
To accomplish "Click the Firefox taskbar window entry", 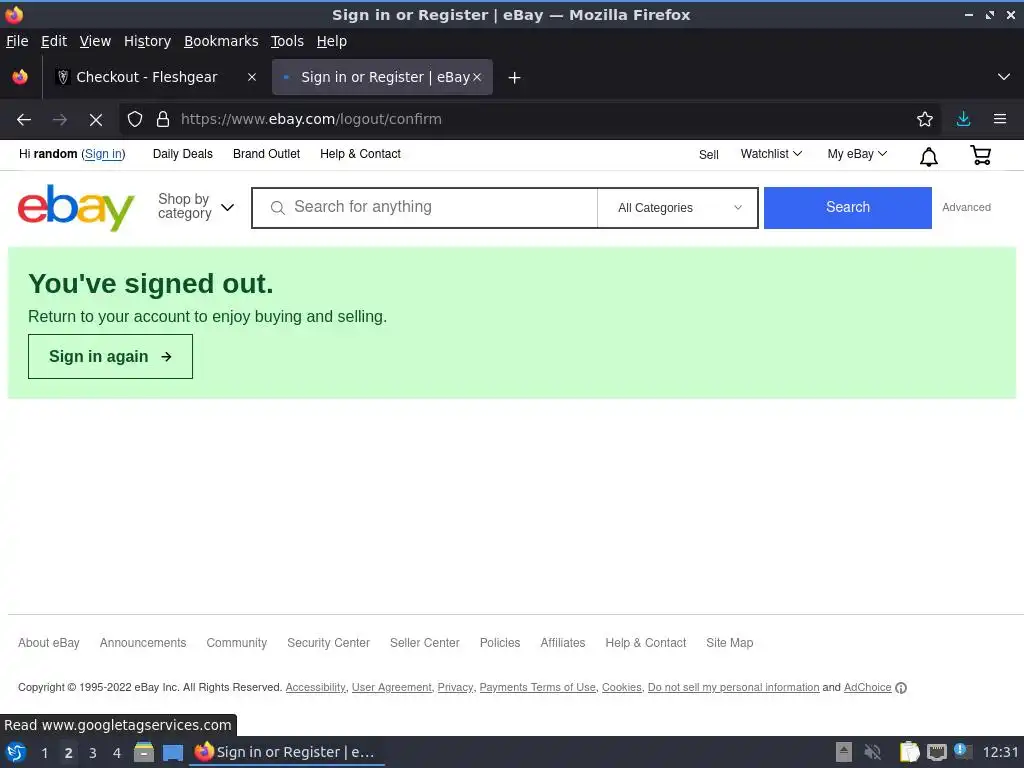I will [287, 752].
